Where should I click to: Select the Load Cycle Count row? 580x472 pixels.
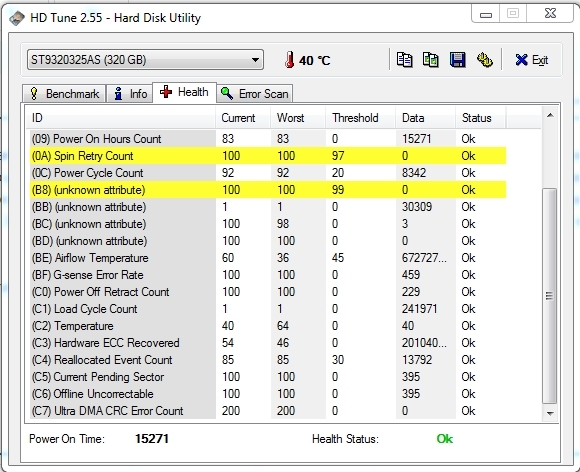tap(268, 309)
